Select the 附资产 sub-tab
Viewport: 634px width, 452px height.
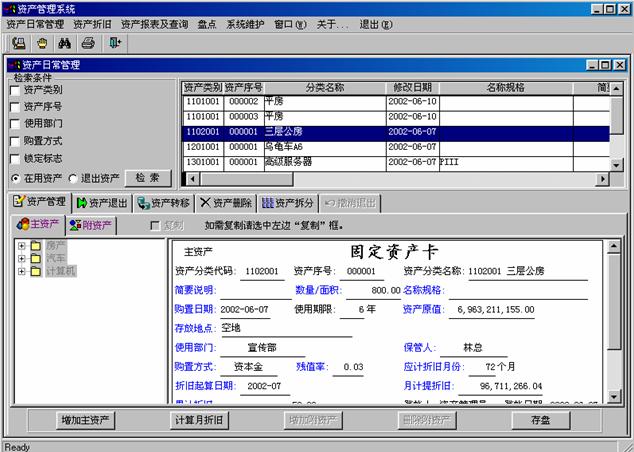(91, 225)
